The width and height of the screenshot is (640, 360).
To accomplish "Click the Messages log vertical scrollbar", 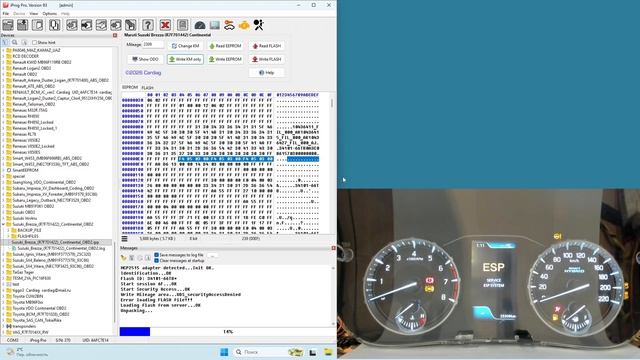I will pyautogui.click(x=333, y=295).
